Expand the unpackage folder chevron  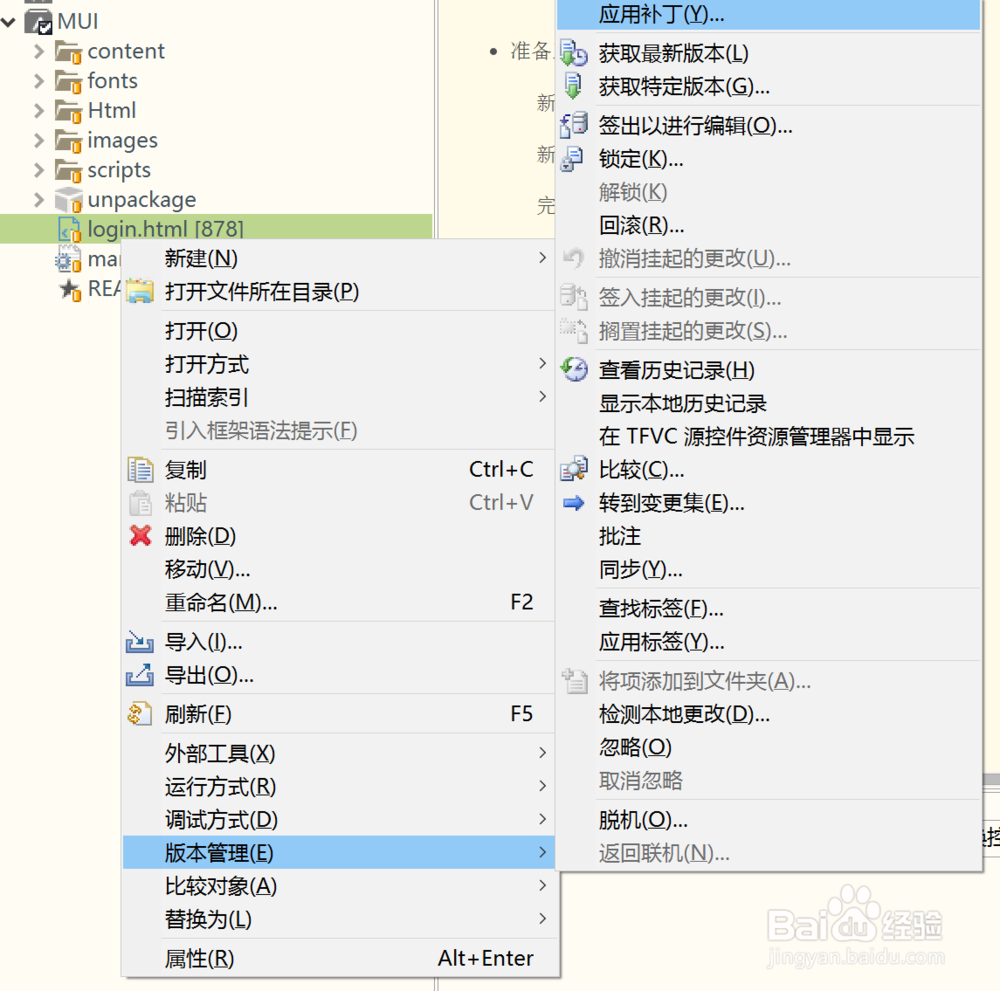[x=38, y=199]
